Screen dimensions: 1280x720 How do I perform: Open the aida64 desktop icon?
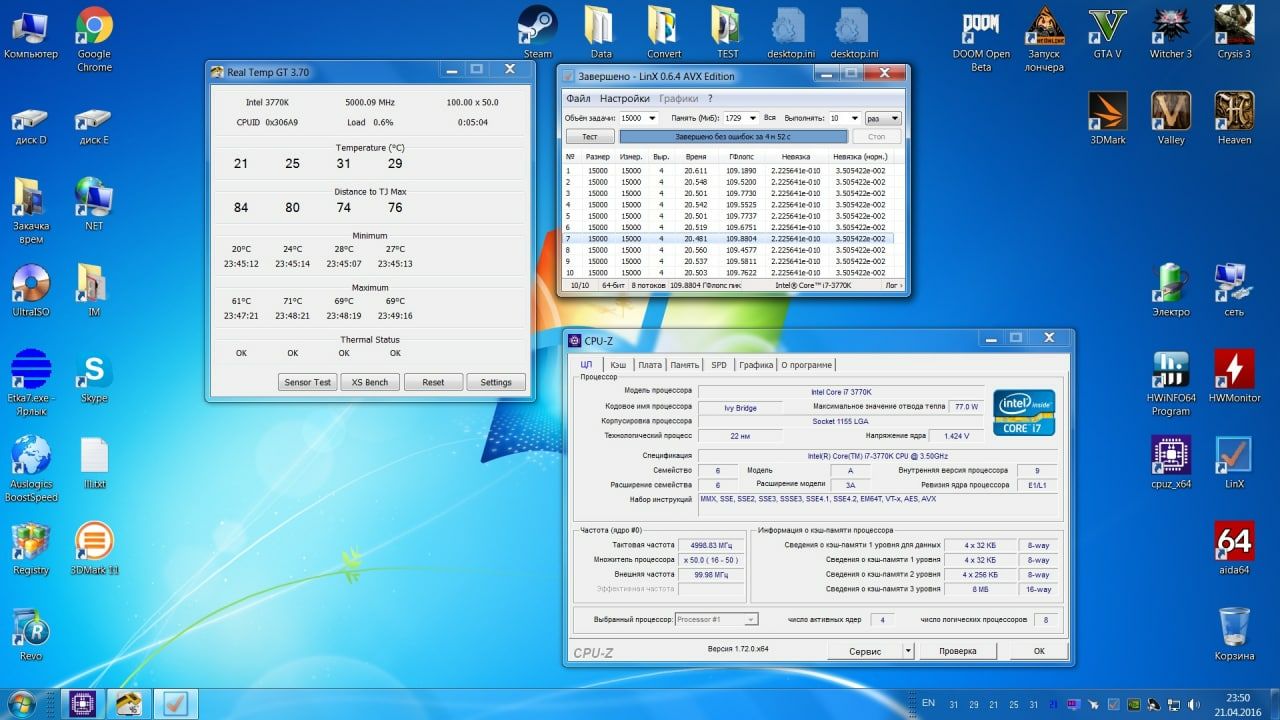(x=1234, y=548)
